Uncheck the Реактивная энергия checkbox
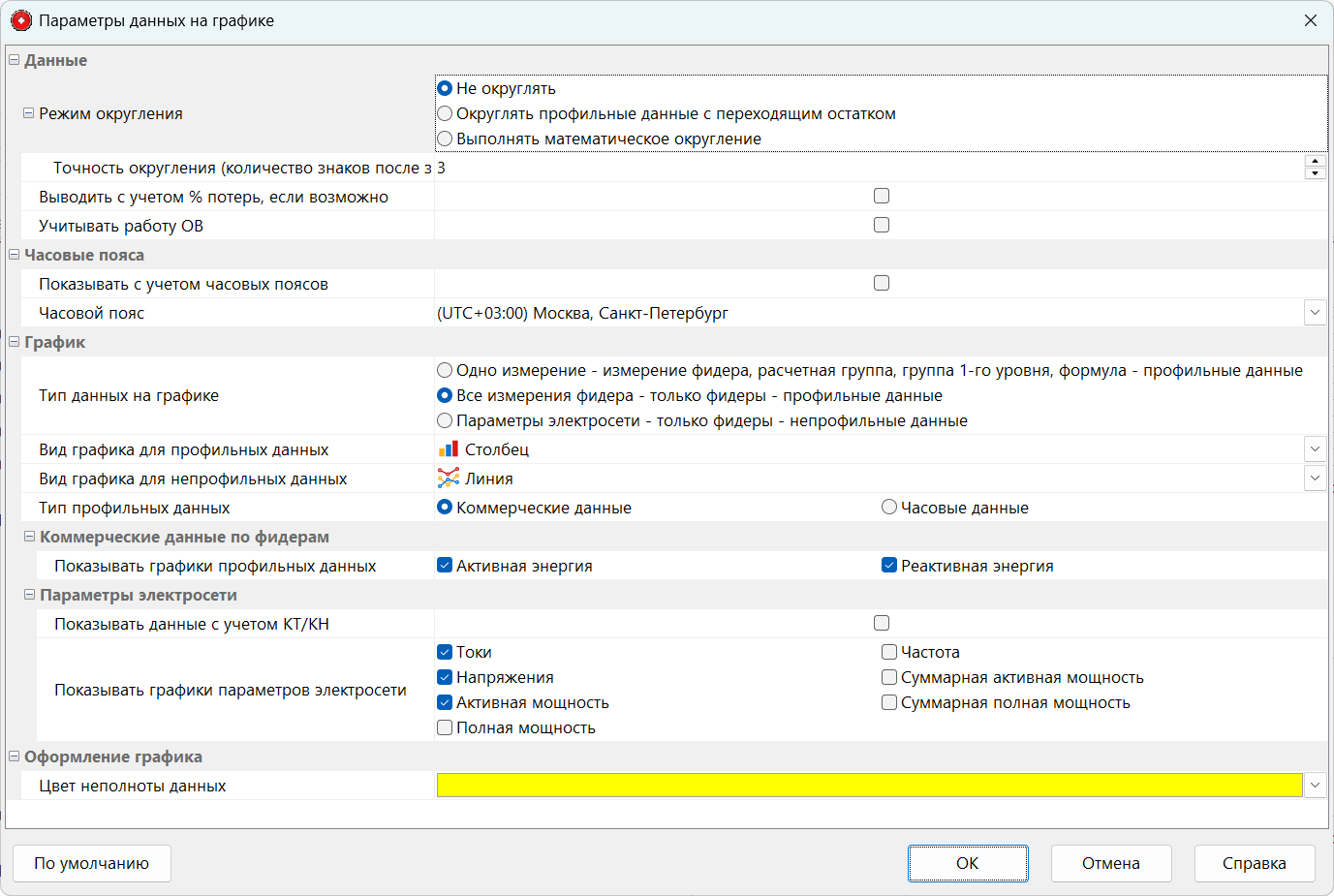The height and width of the screenshot is (896, 1334). (888, 566)
